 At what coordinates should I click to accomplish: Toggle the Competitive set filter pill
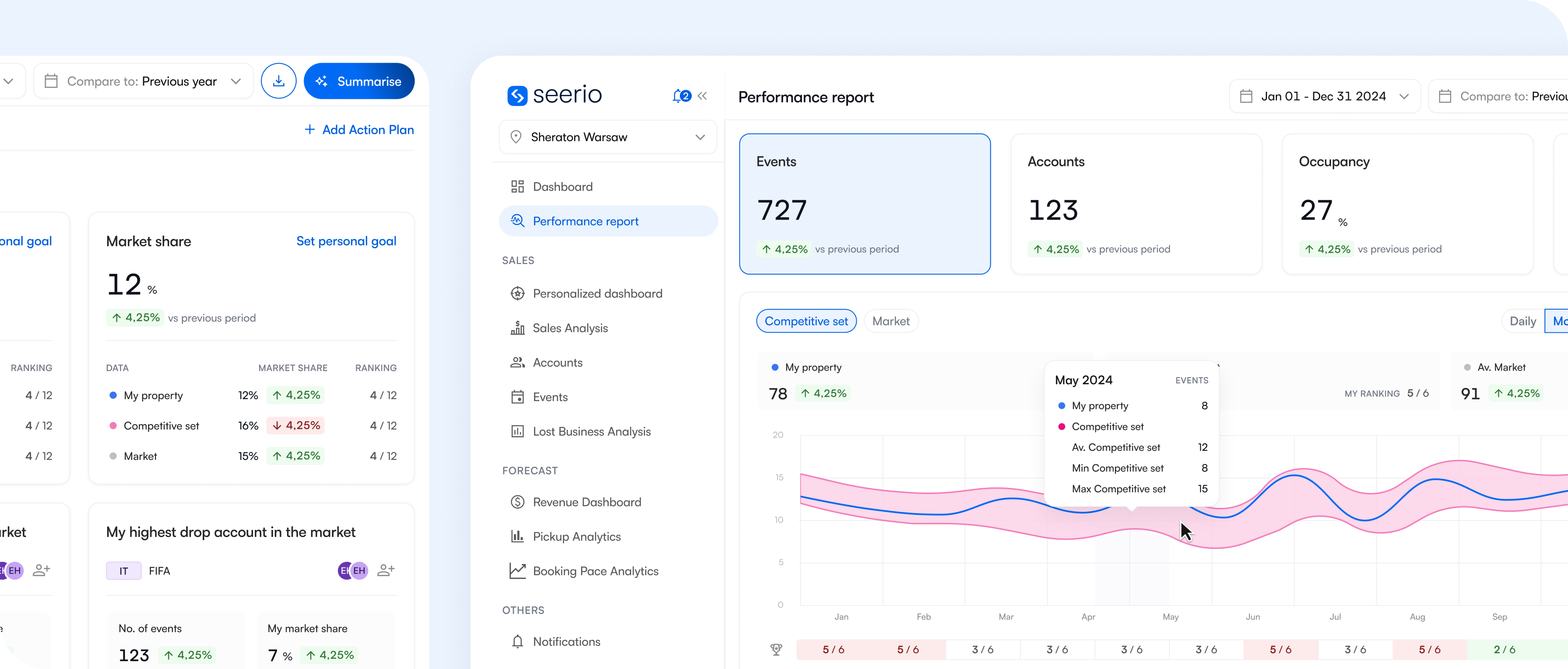tap(806, 321)
